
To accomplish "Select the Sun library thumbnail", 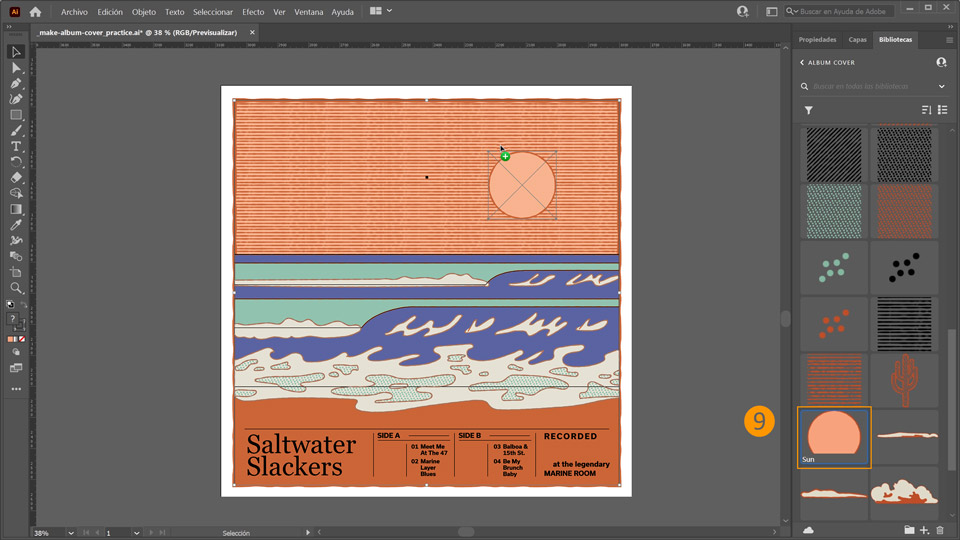I will point(834,437).
